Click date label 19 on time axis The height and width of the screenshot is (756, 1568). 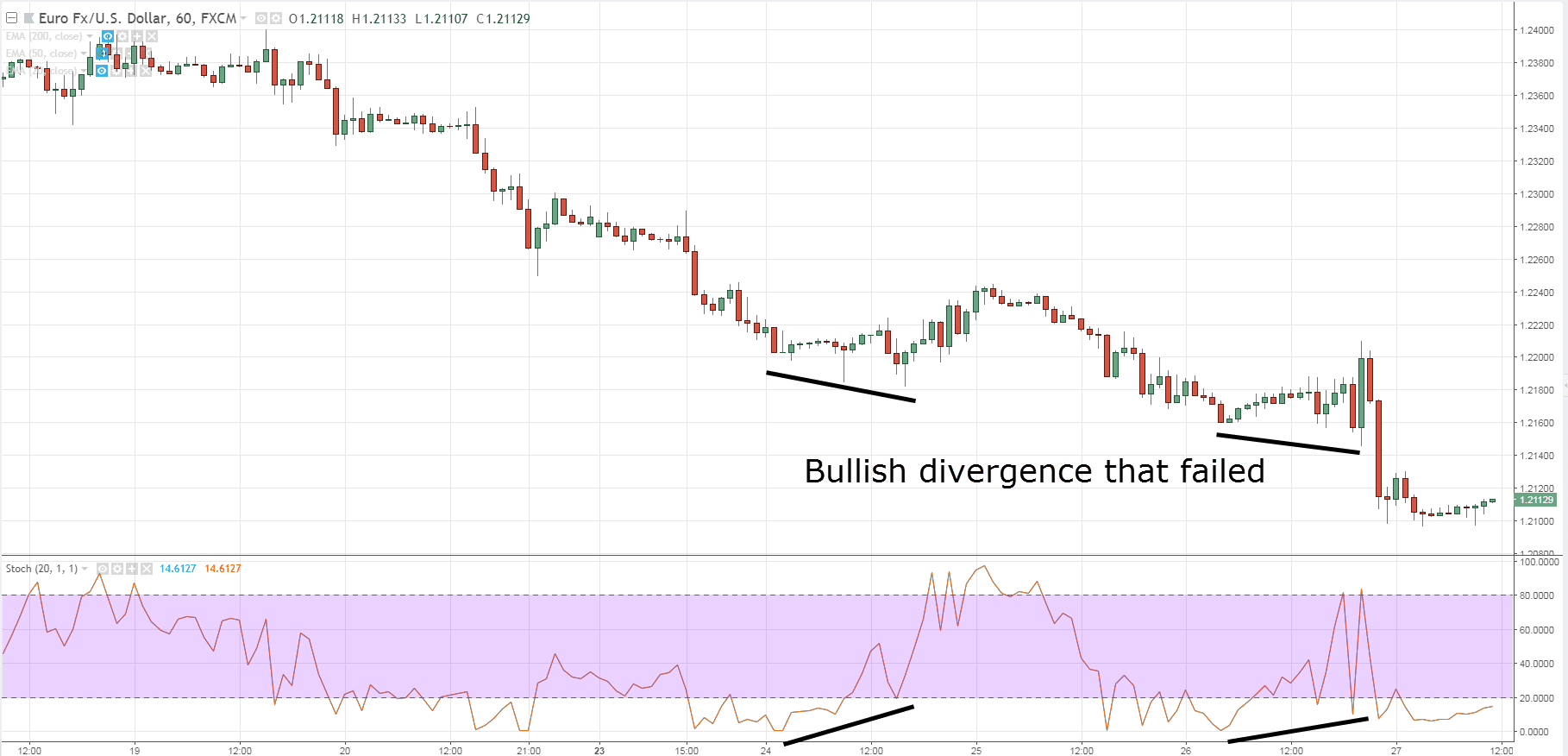135,750
